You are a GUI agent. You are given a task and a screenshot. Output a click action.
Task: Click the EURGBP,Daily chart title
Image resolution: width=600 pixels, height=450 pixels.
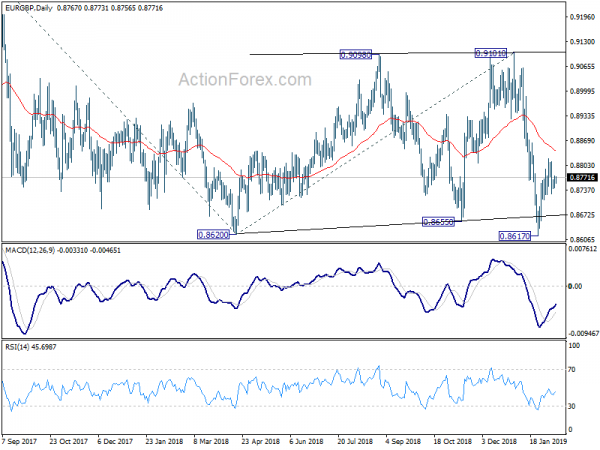click(x=29, y=8)
